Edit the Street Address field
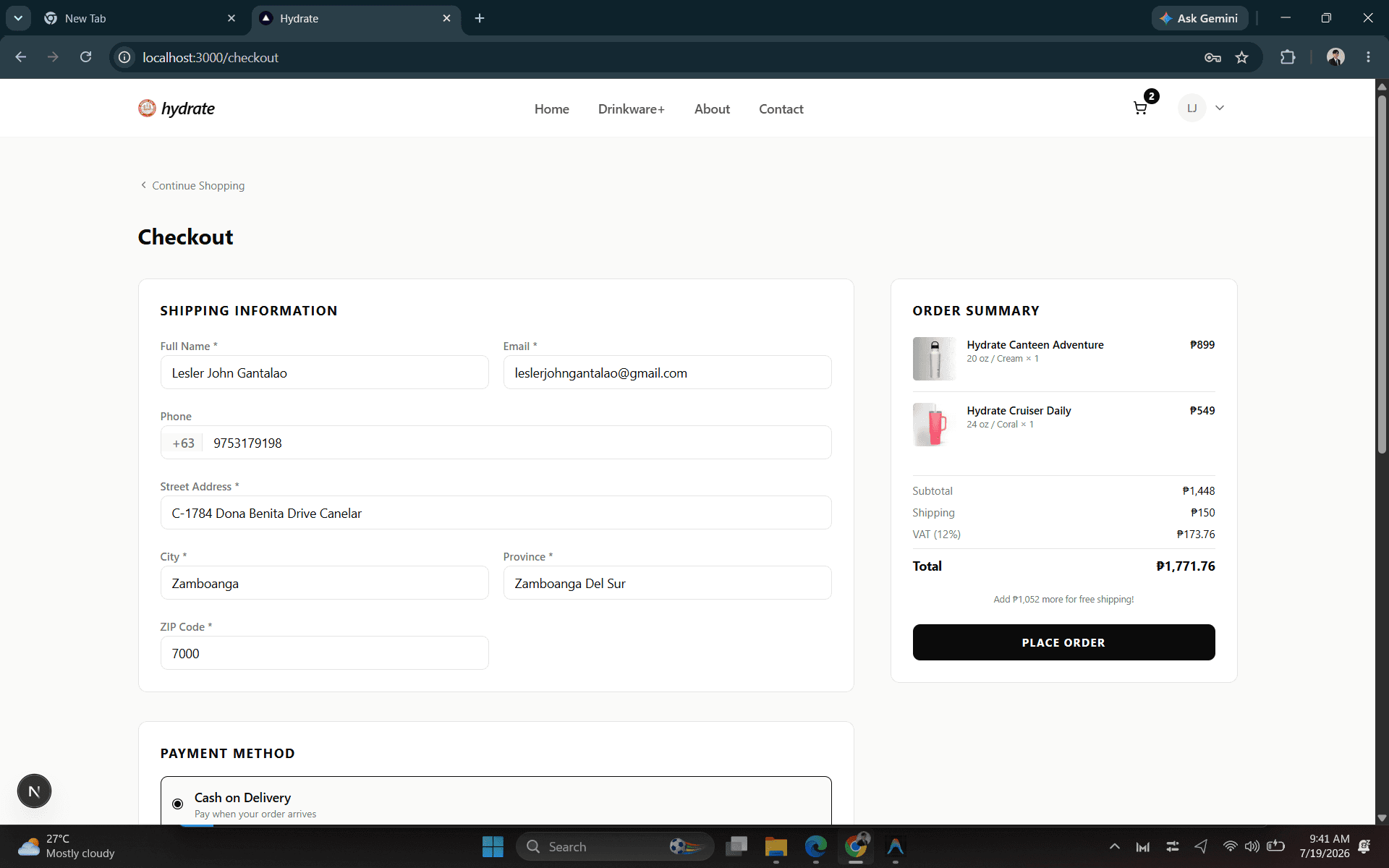The width and height of the screenshot is (1389, 868). coord(496,513)
